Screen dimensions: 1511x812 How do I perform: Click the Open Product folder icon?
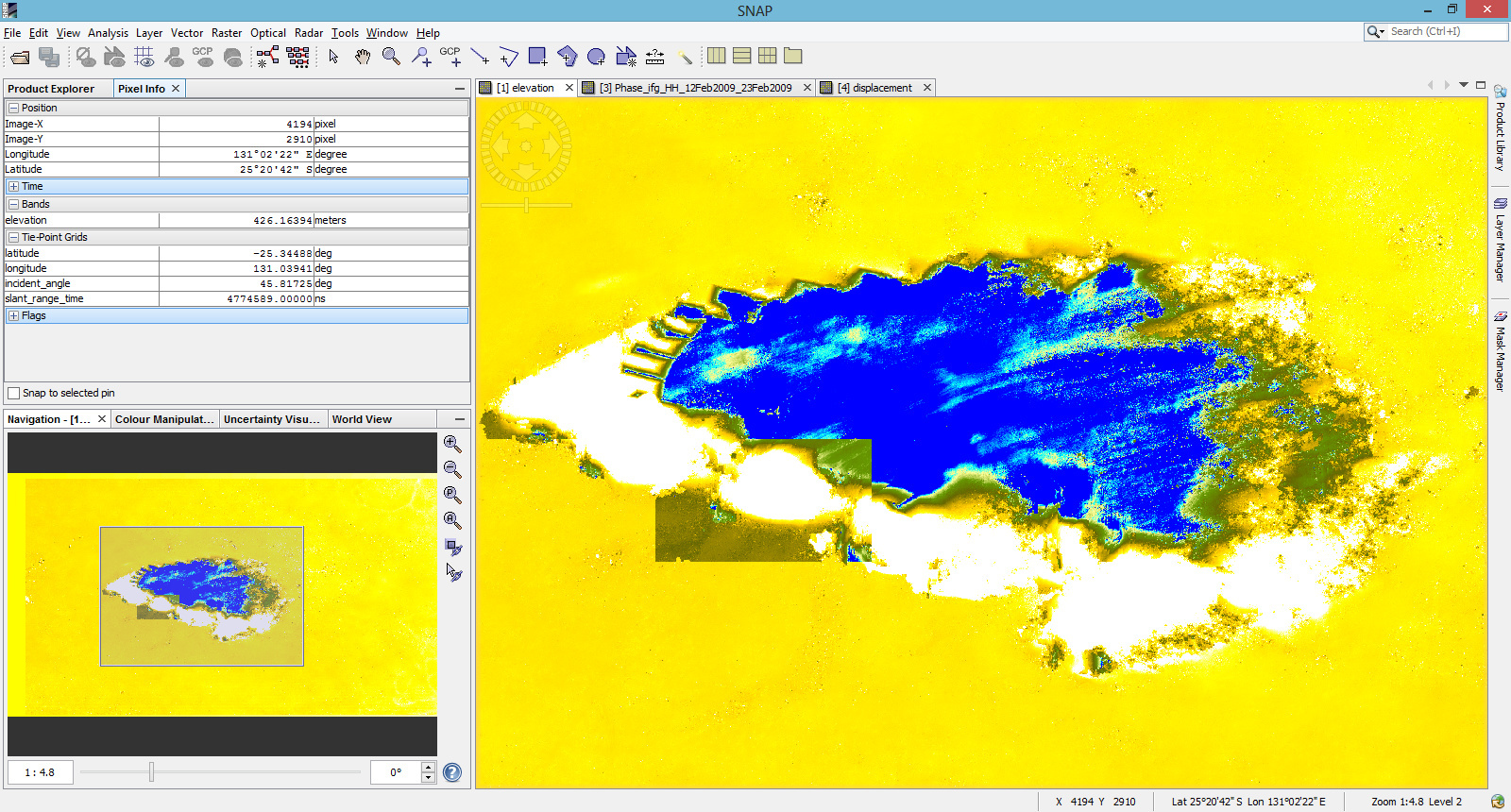pyautogui.click(x=20, y=57)
